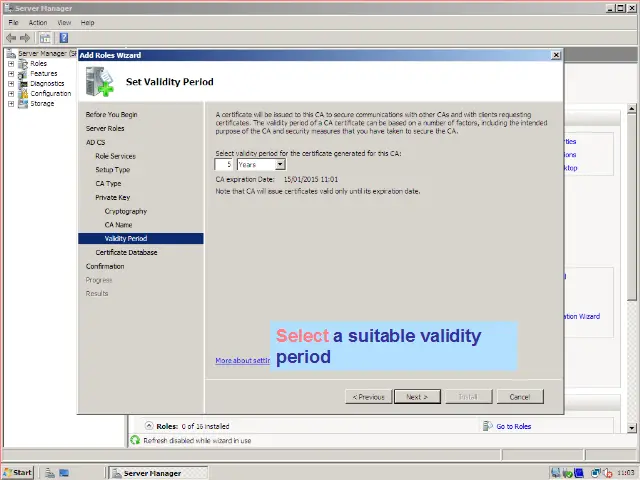
Task: Go to the Before You Begin step
Action: [x=111, y=115]
